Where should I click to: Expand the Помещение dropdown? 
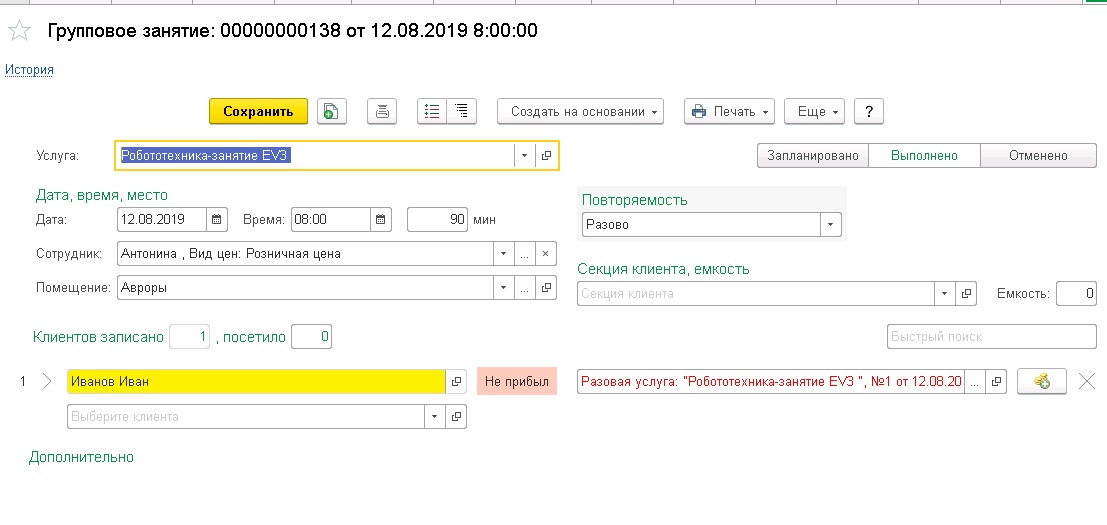coord(504,288)
